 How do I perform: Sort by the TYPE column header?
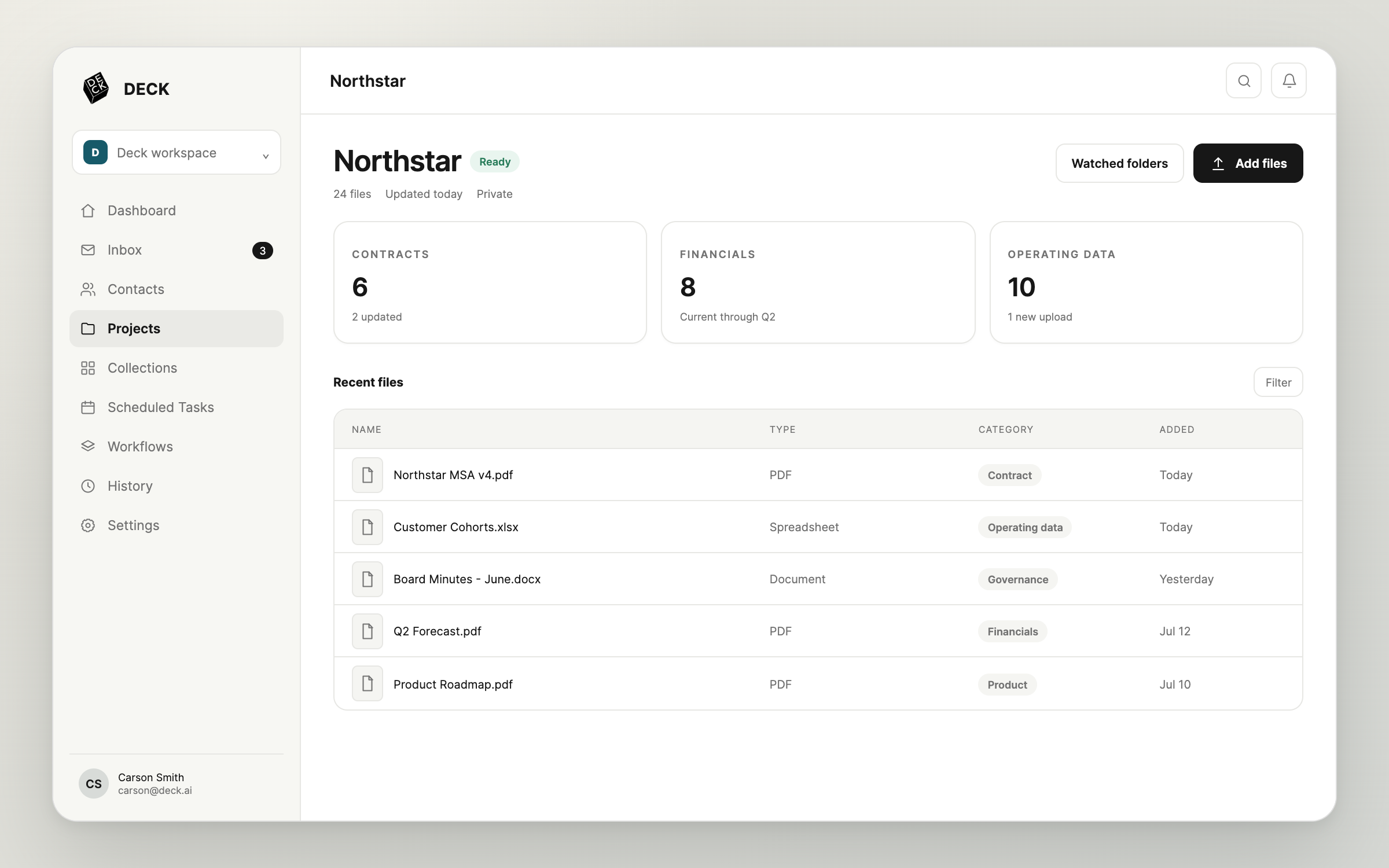click(x=782, y=429)
